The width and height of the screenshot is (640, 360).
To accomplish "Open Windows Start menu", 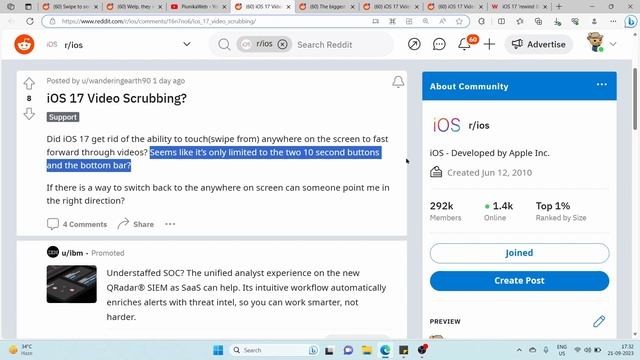I will point(218,350).
